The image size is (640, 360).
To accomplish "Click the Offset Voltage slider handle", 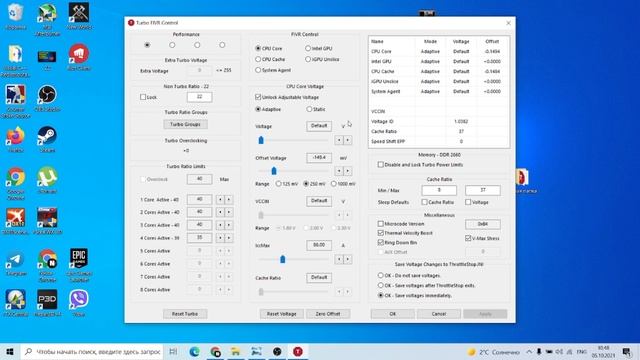I will point(274,171).
